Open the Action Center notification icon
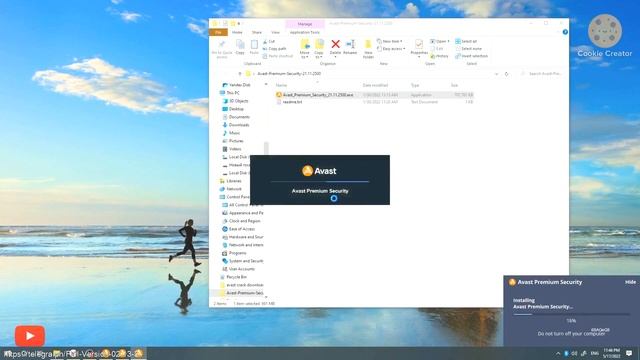Image resolution: width=640 pixels, height=360 pixels. (629, 353)
